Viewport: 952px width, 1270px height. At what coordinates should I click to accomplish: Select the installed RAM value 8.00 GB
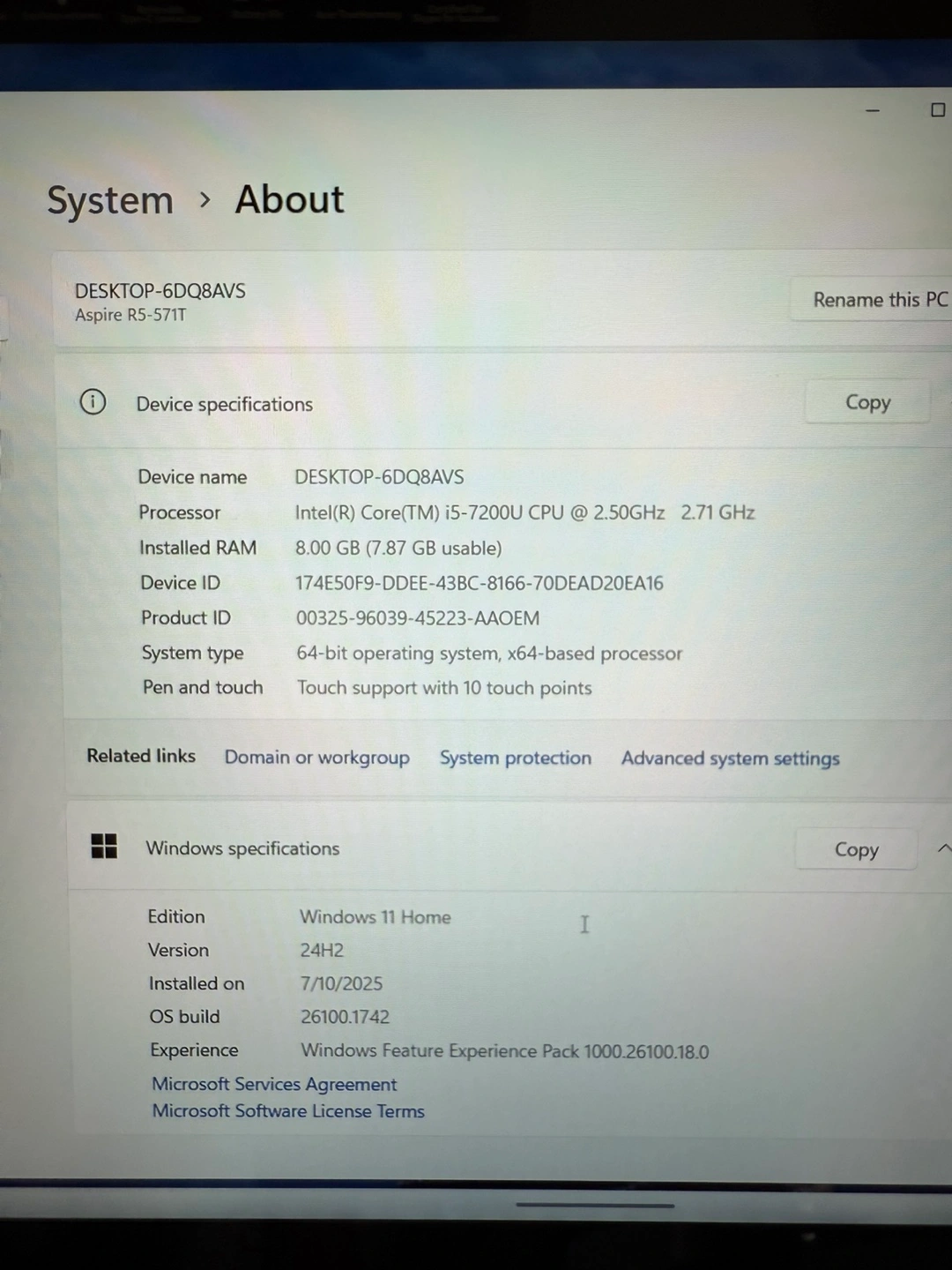[398, 548]
